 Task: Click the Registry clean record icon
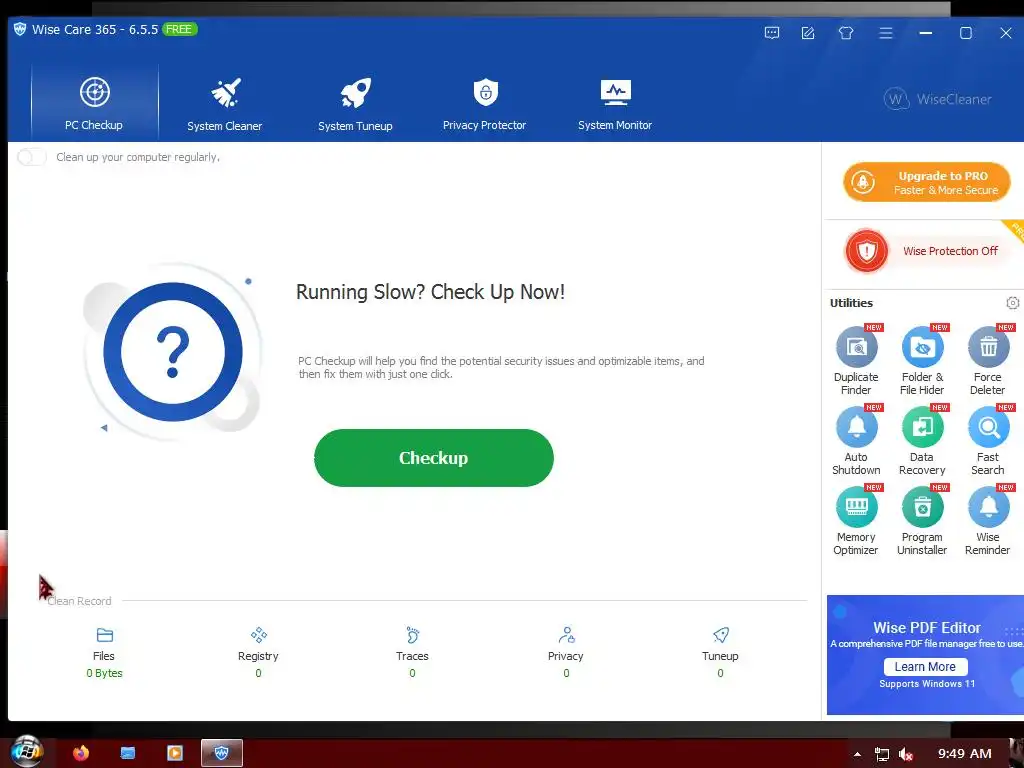coord(259,635)
